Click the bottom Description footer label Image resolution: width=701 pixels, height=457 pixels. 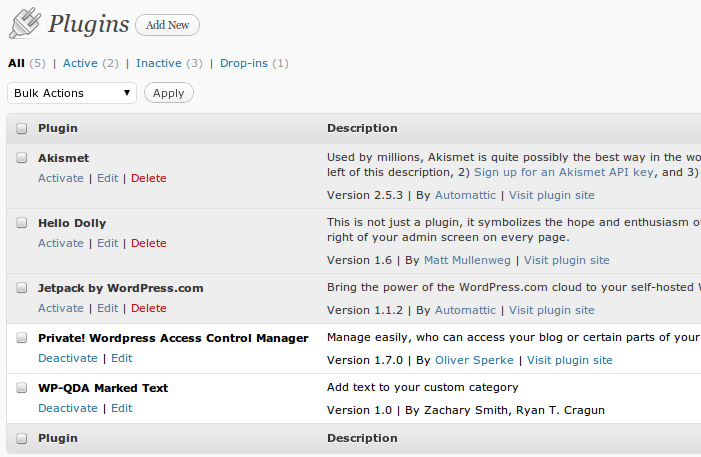(362, 438)
